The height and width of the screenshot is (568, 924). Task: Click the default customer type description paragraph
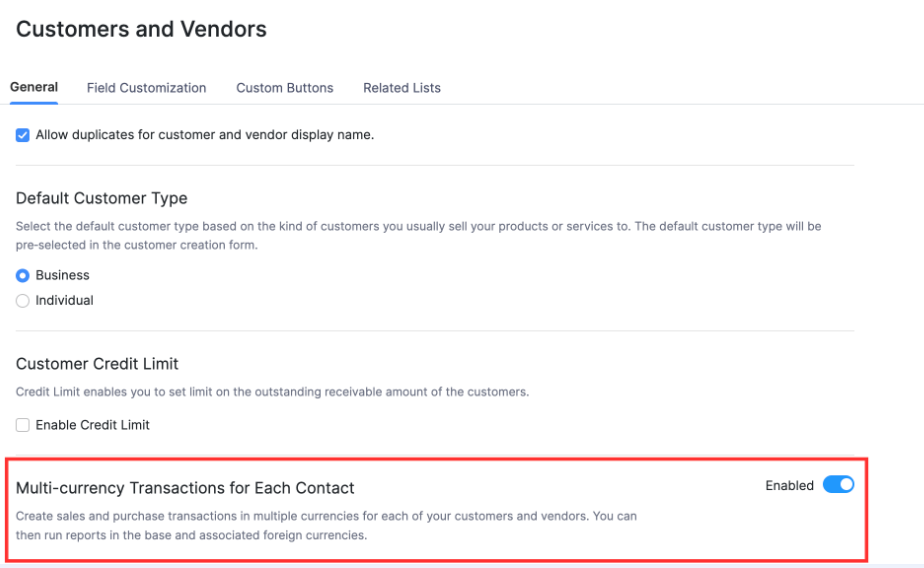pos(418,235)
